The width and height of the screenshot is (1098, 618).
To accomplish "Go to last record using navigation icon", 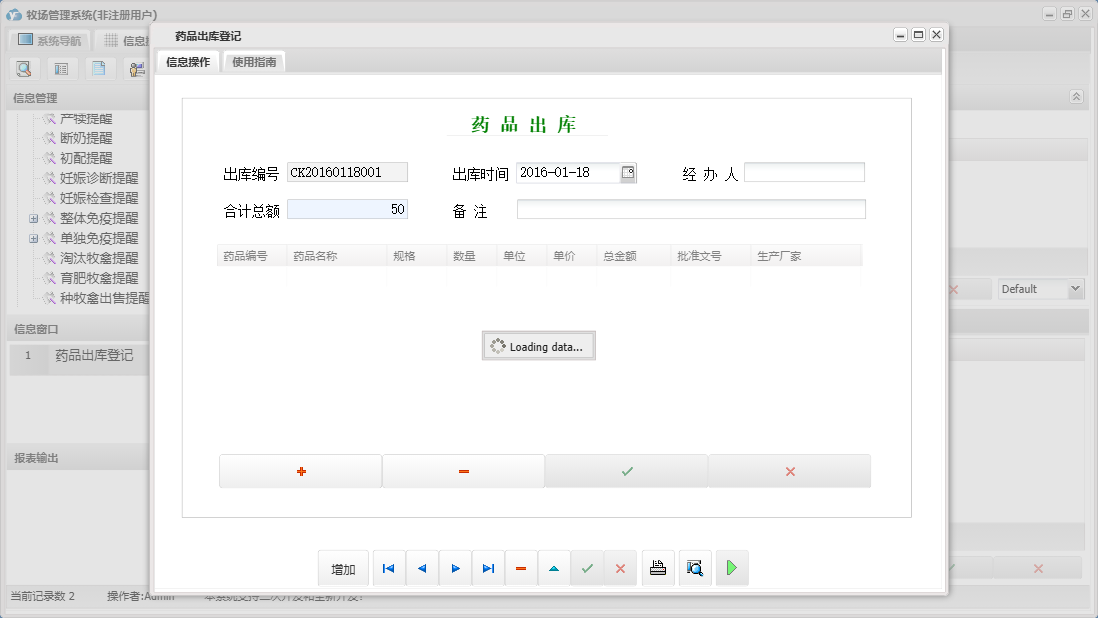I will point(488,567).
